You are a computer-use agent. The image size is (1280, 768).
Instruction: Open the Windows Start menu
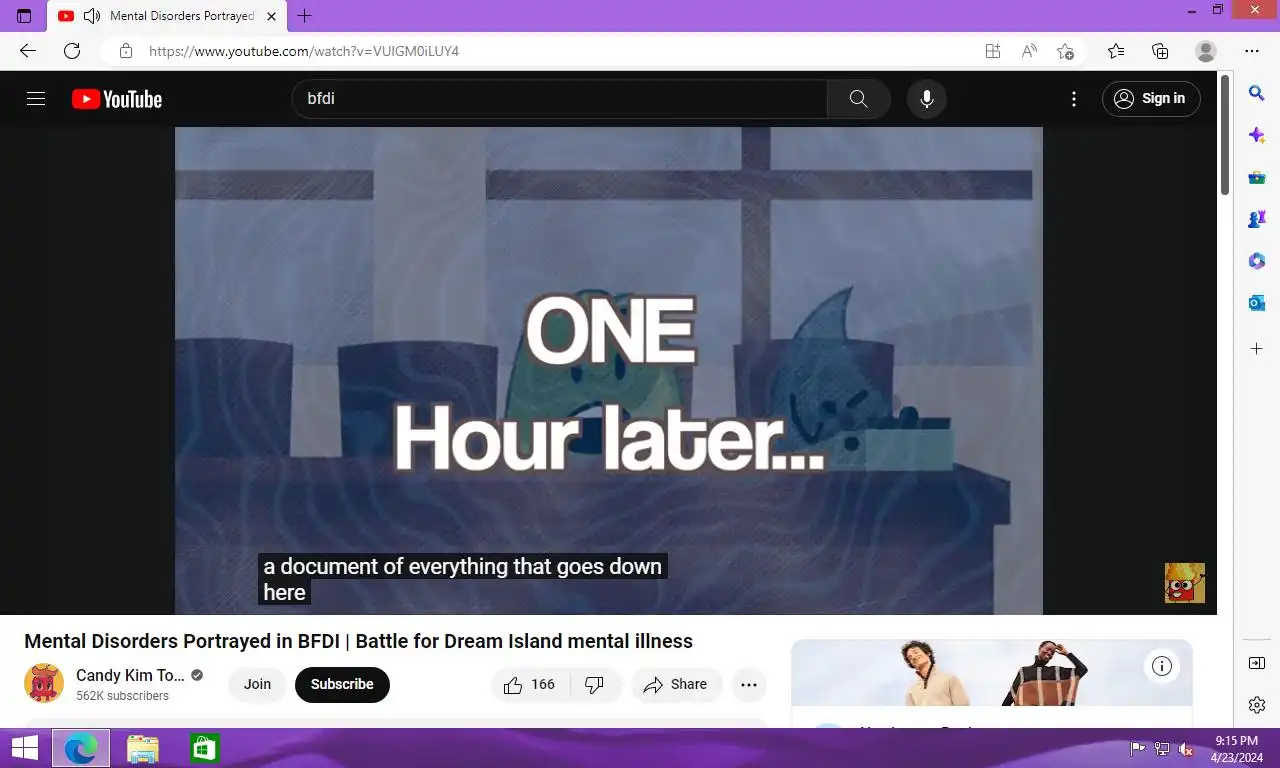(x=24, y=748)
